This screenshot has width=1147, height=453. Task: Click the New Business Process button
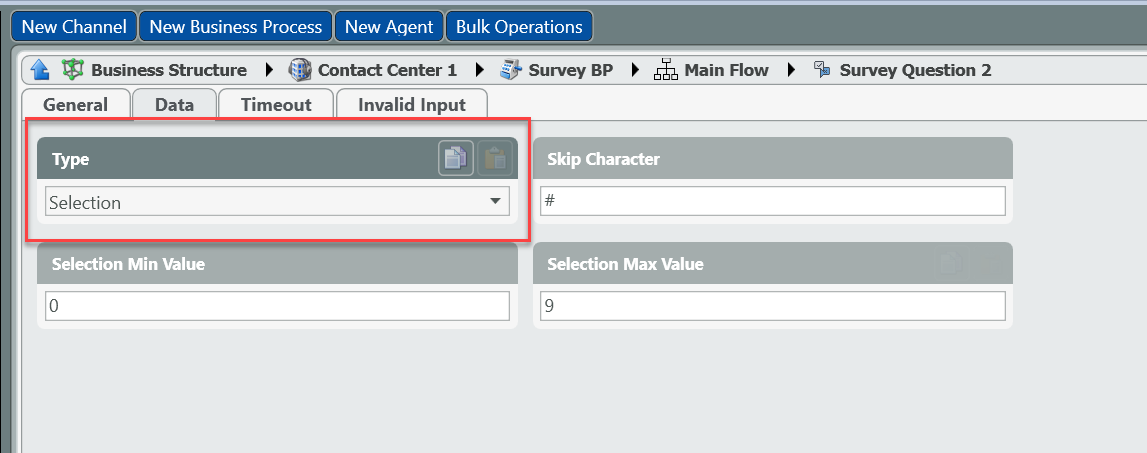[236, 27]
